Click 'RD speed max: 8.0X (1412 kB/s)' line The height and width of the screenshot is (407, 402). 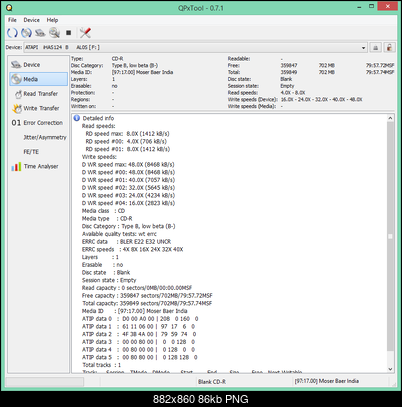pyautogui.click(x=127, y=134)
